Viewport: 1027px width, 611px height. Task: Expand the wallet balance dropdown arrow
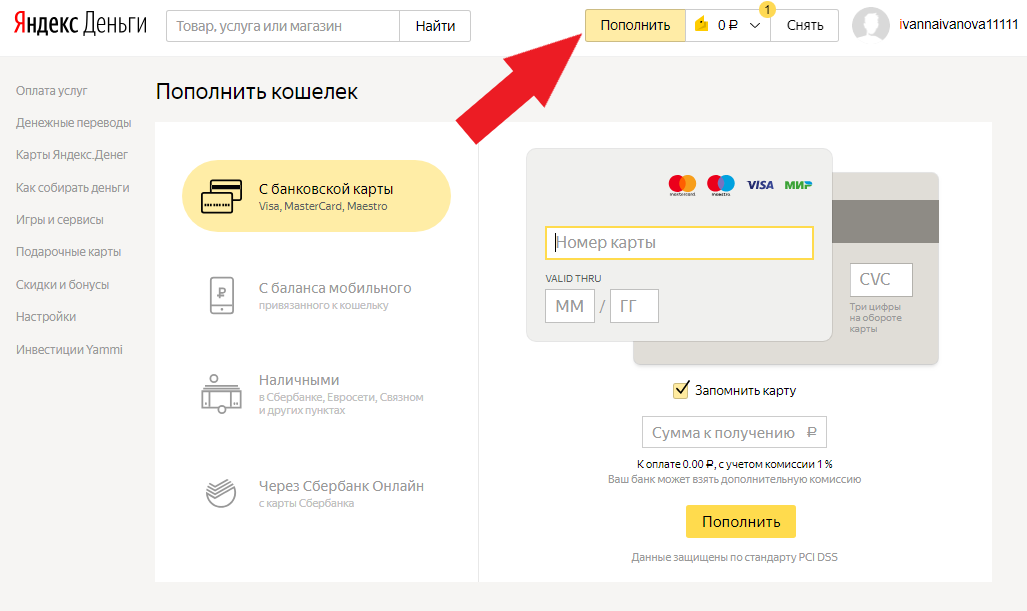point(755,26)
